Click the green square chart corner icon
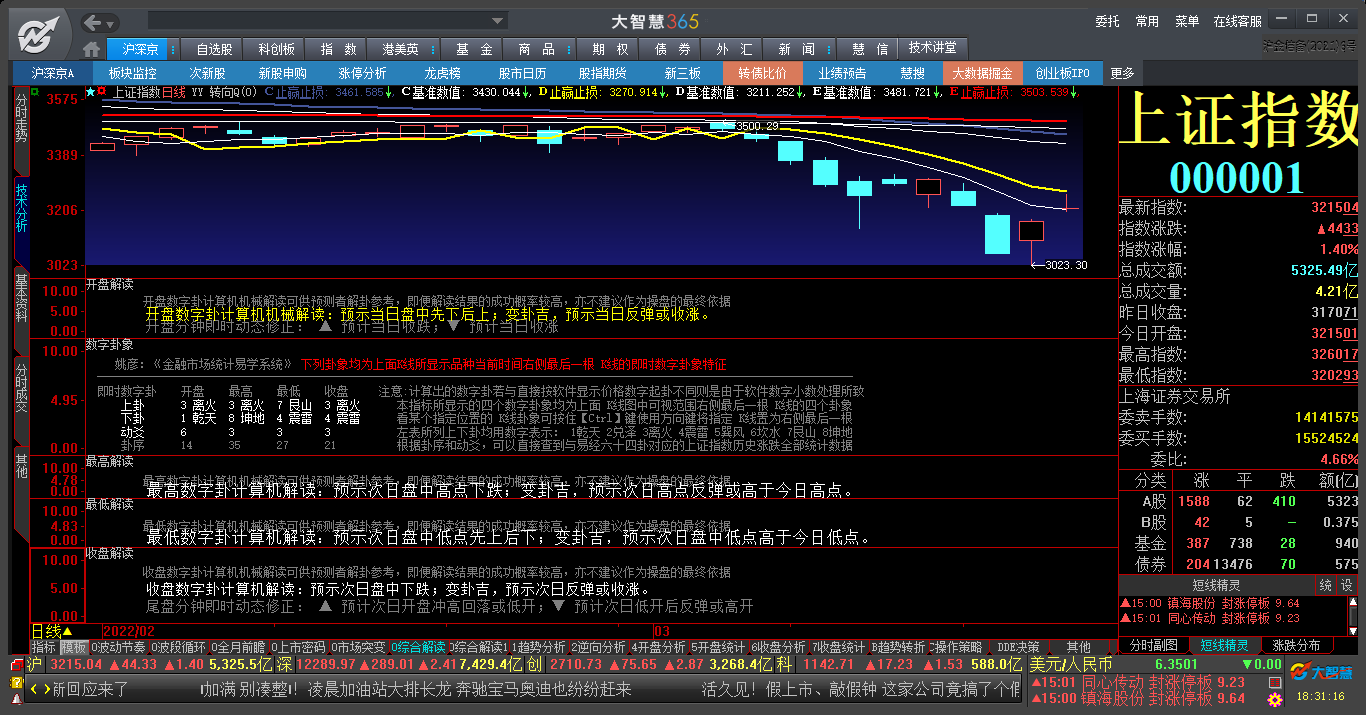The image size is (1366, 715). pyautogui.click(x=35, y=91)
